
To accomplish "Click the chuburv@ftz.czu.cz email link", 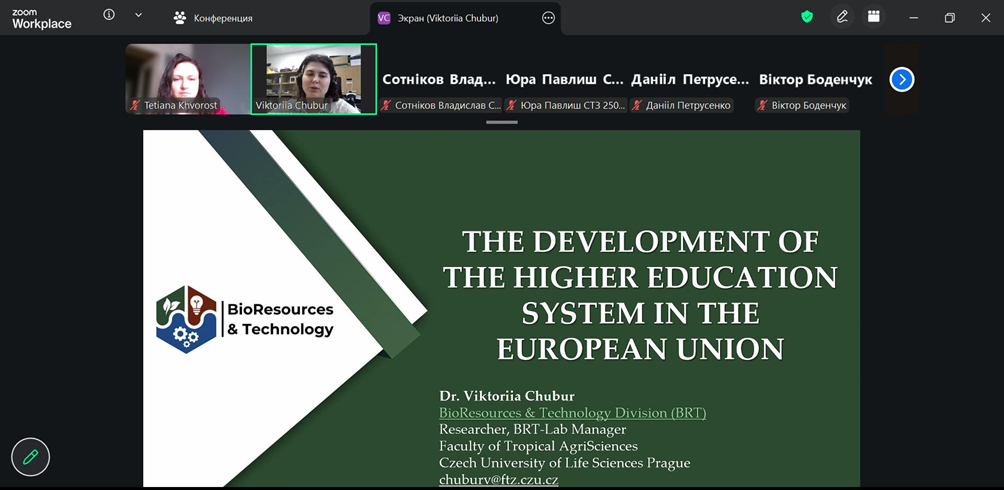I will pos(498,480).
